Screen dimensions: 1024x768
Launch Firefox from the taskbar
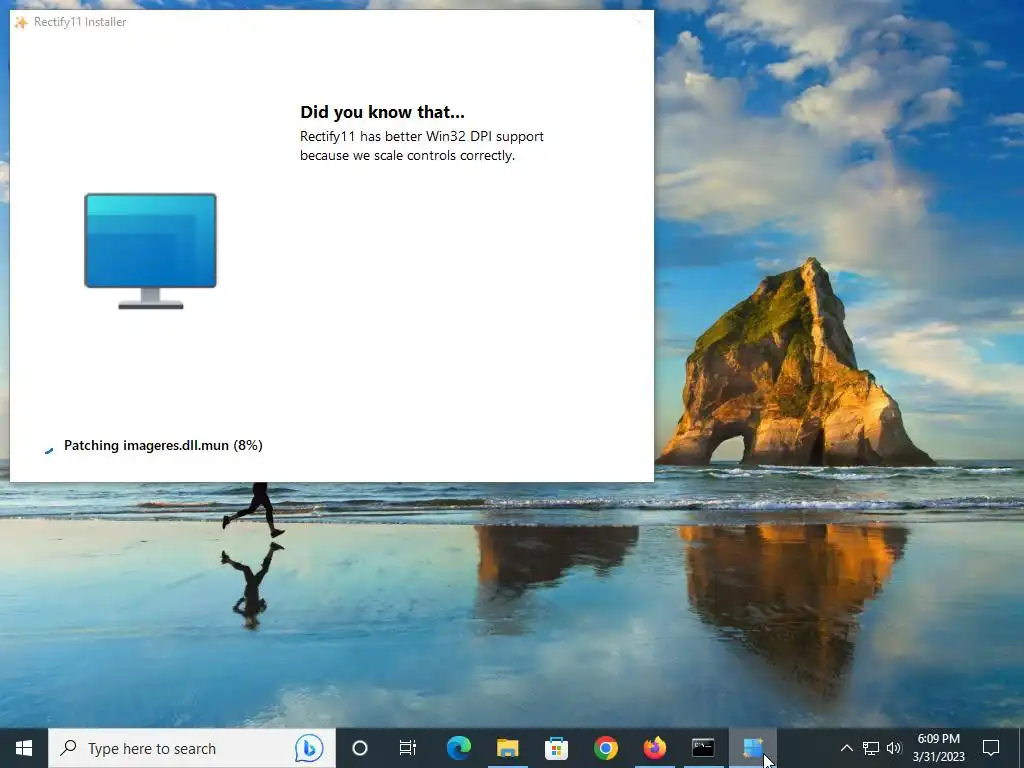(x=654, y=748)
